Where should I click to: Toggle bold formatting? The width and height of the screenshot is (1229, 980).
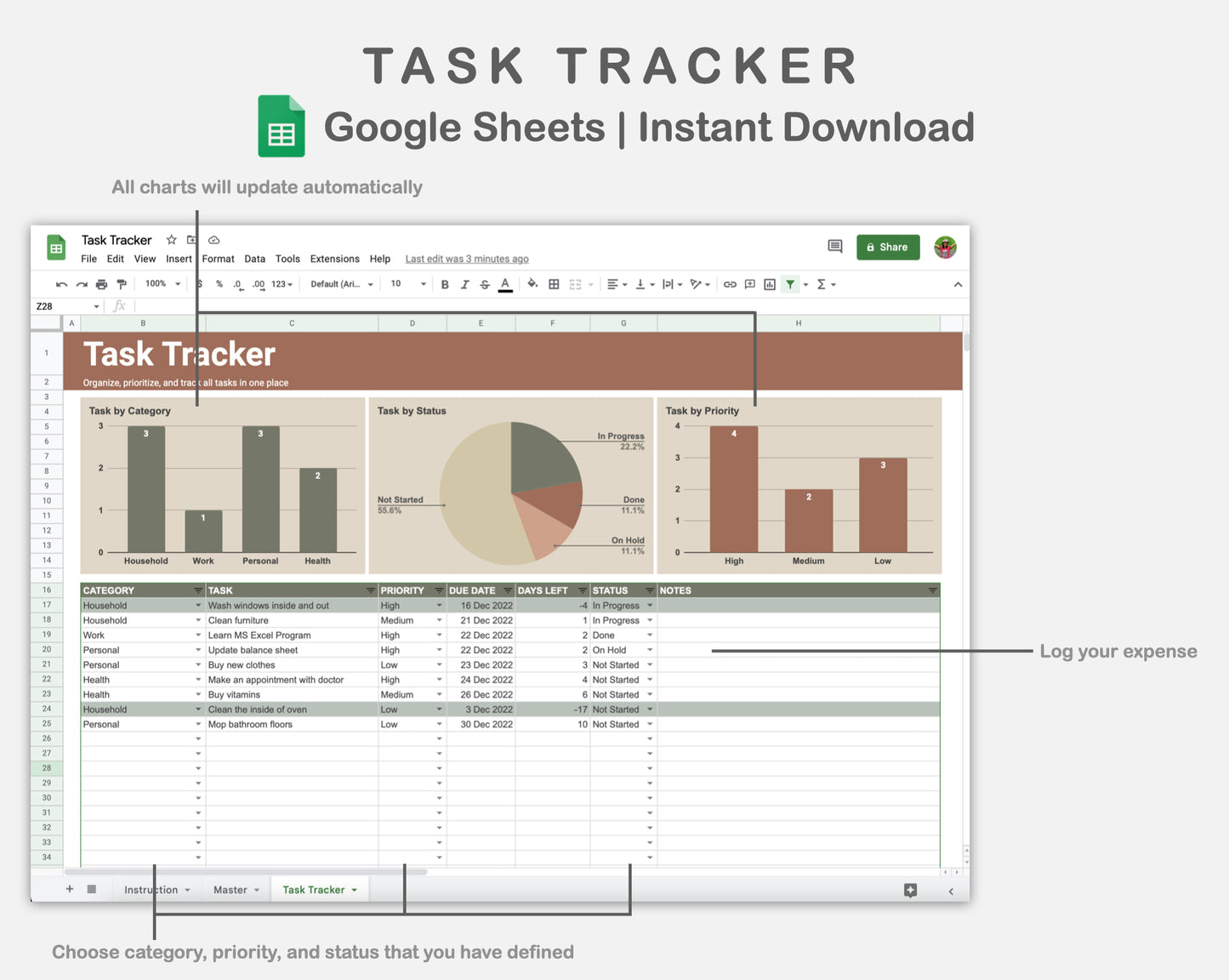pos(446,284)
